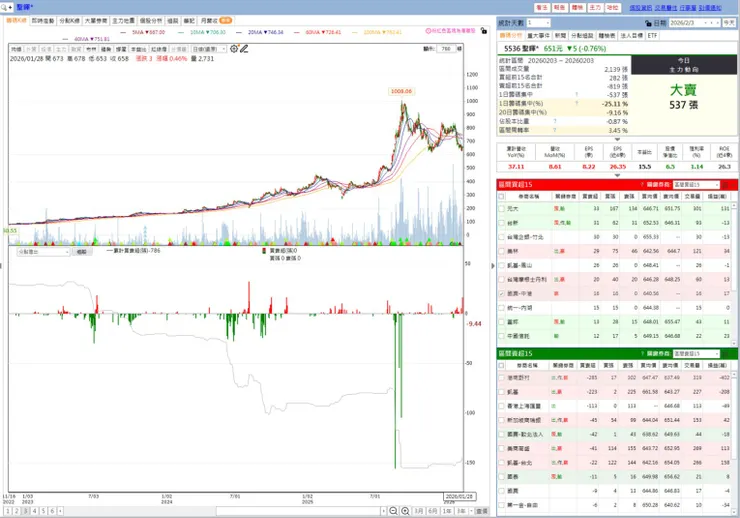Check the 台新 broker checkbox

coord(501,222)
